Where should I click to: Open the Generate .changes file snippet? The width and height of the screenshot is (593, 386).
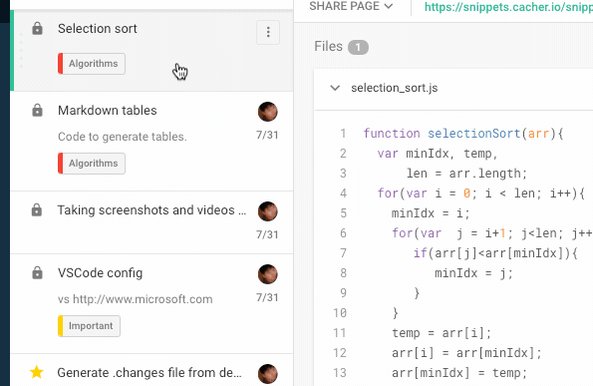point(149,373)
